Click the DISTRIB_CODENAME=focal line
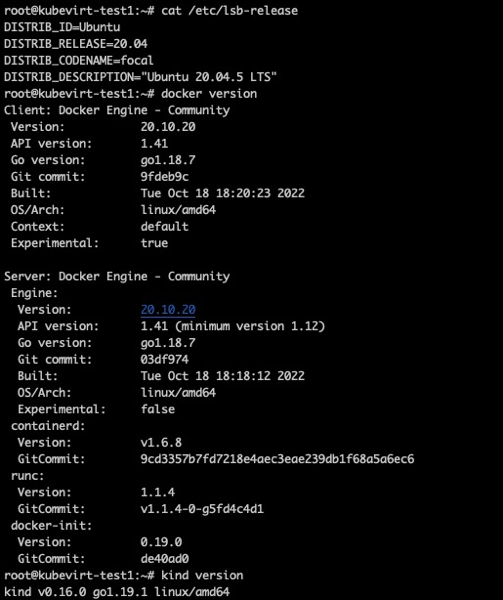503x600 pixels. (79, 60)
